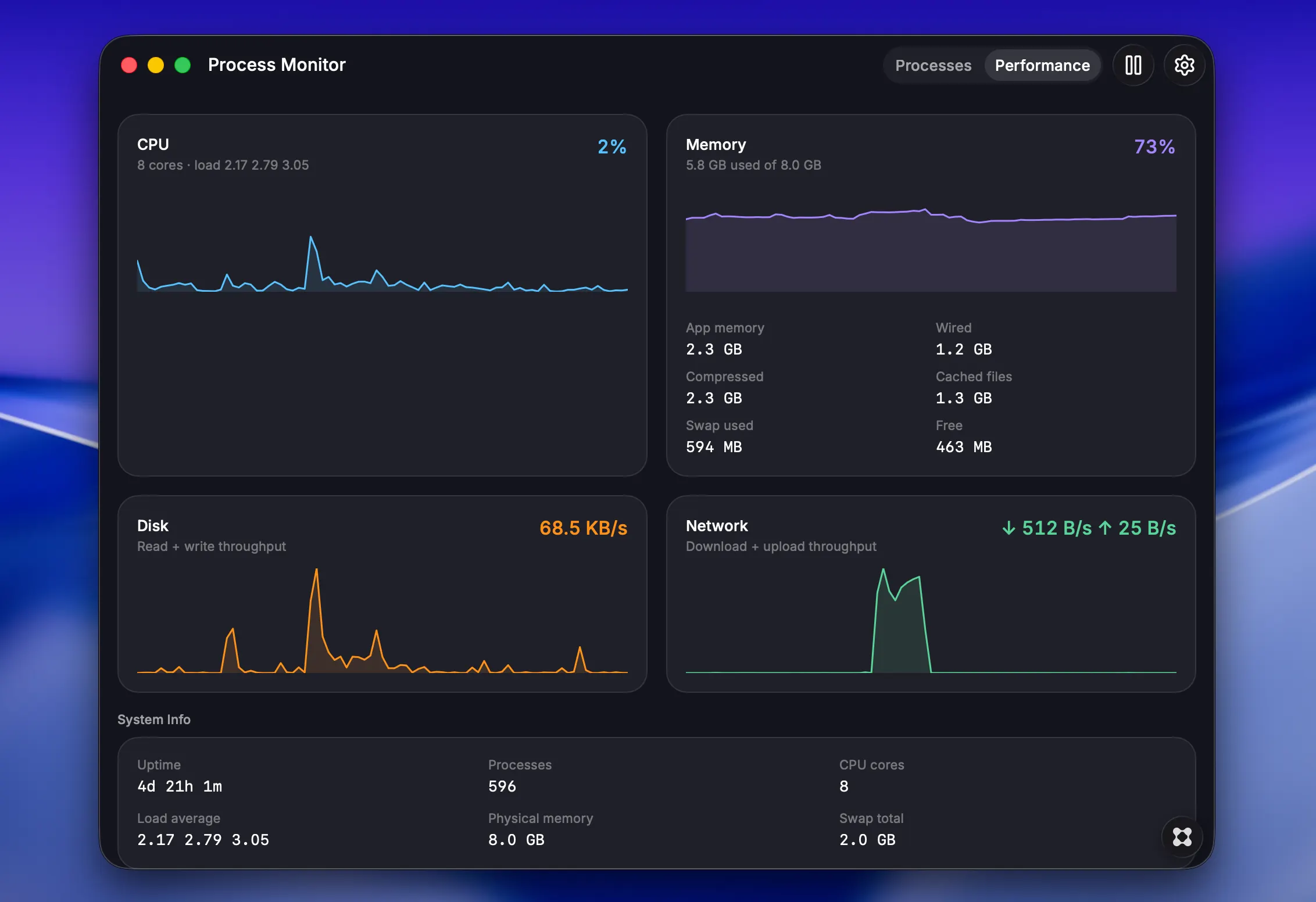Click the App memory 2.3 GB value
The image size is (1316, 902).
pyautogui.click(x=714, y=349)
